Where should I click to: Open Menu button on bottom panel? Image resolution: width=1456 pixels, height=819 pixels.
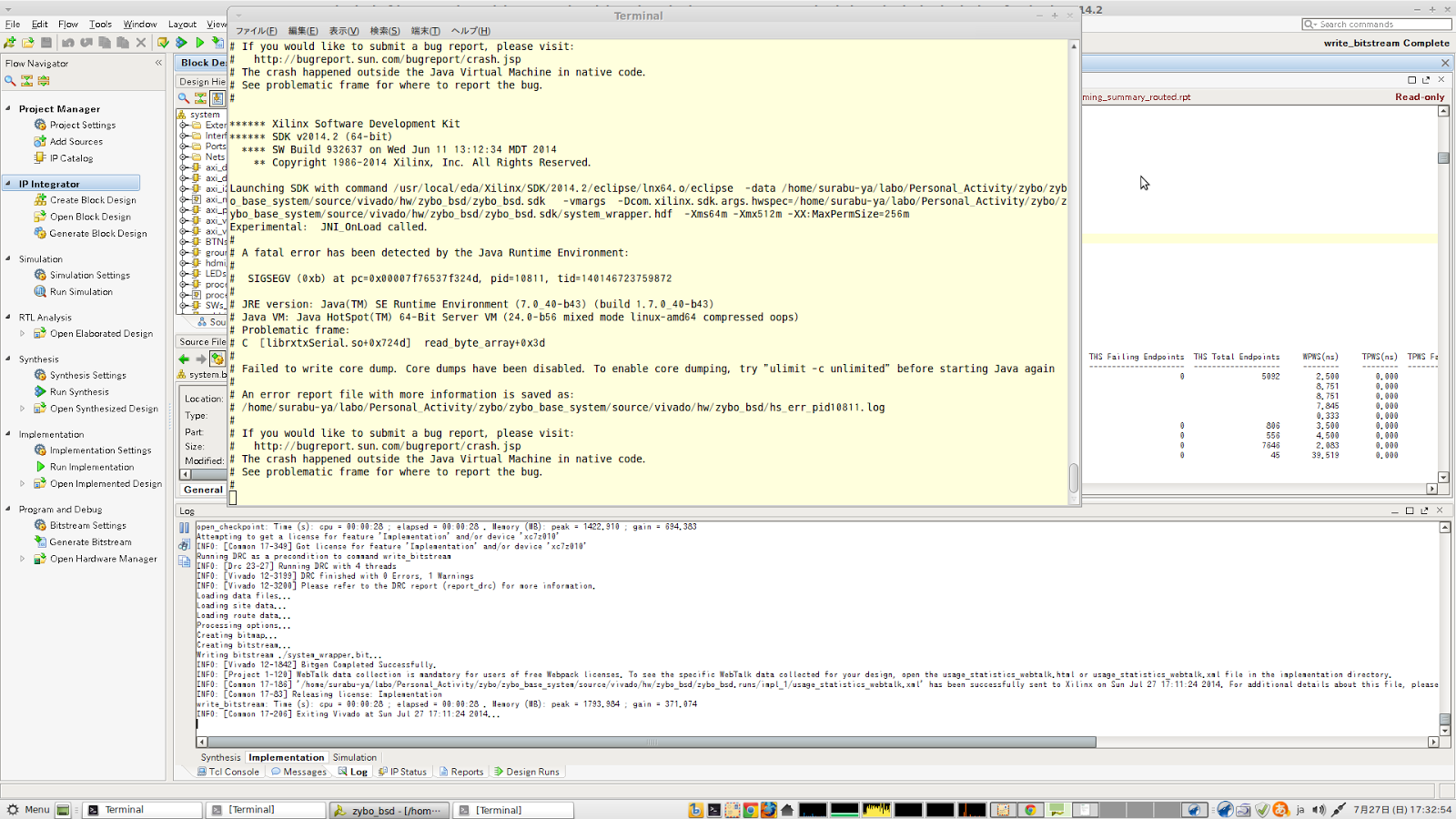tap(28, 810)
